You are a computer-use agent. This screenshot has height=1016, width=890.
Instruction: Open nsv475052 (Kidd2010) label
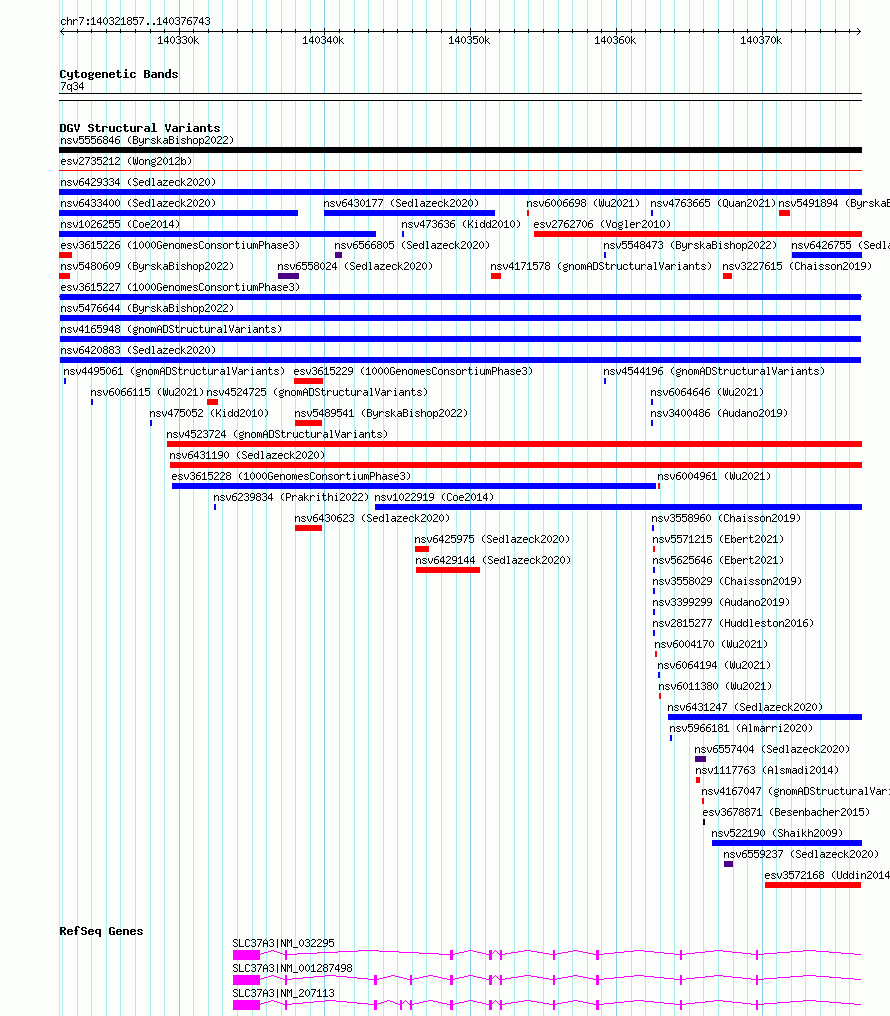click(x=209, y=413)
